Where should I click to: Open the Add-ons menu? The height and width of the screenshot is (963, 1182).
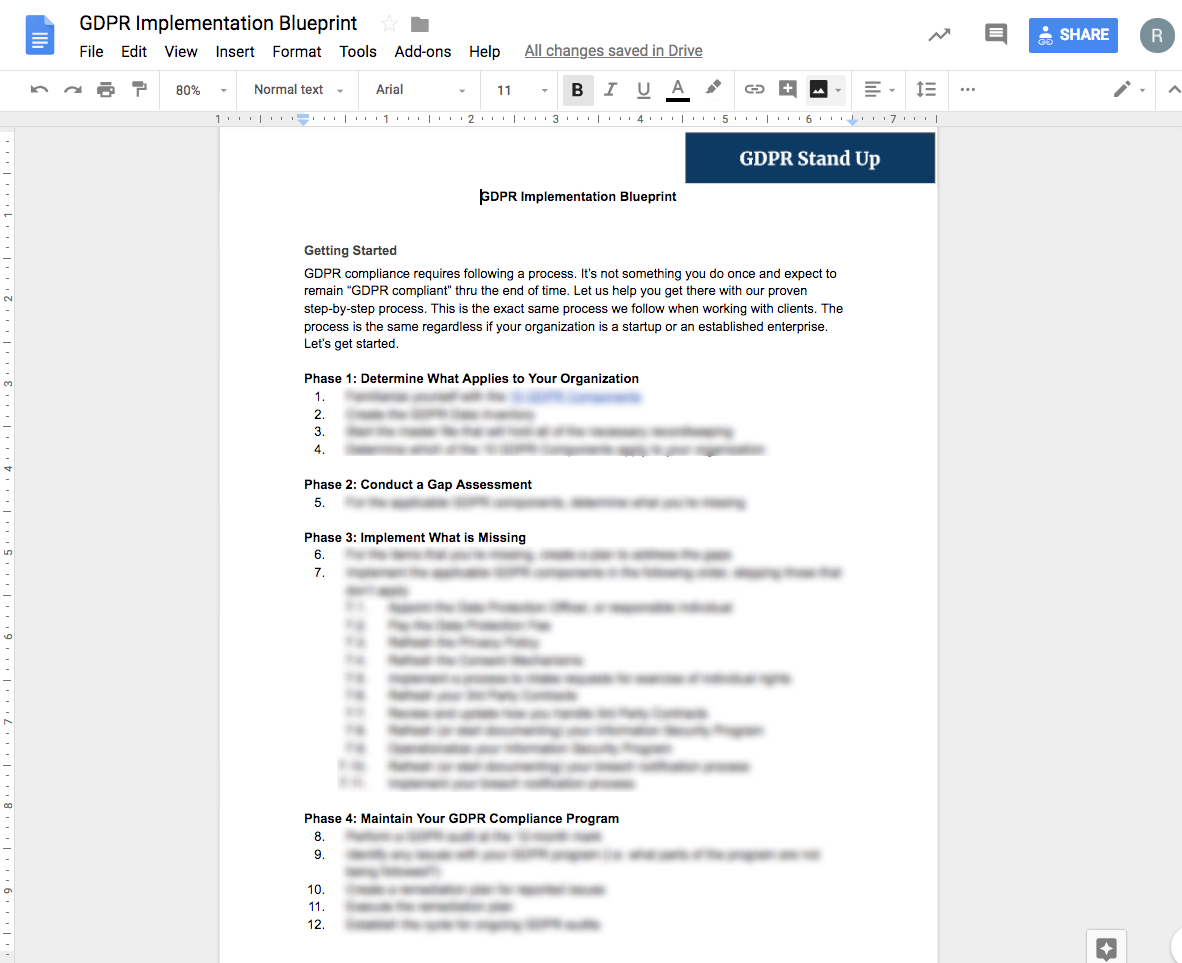tap(422, 51)
